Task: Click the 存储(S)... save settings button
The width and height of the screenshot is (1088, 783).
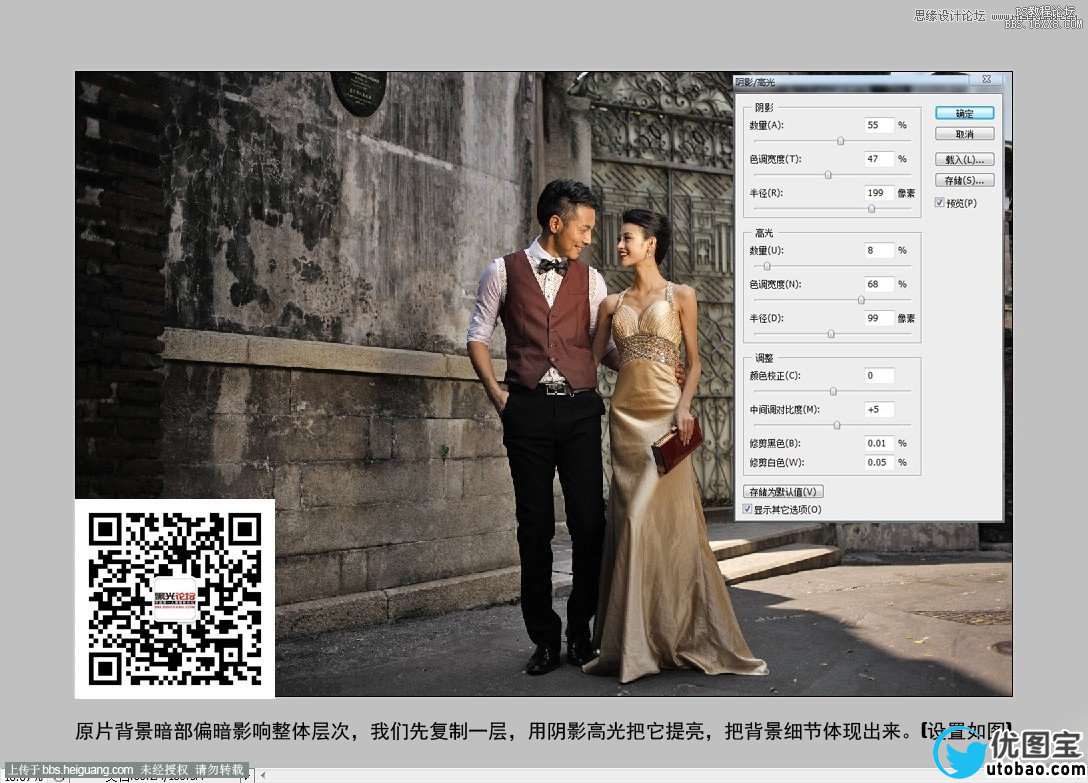Action: tap(964, 180)
